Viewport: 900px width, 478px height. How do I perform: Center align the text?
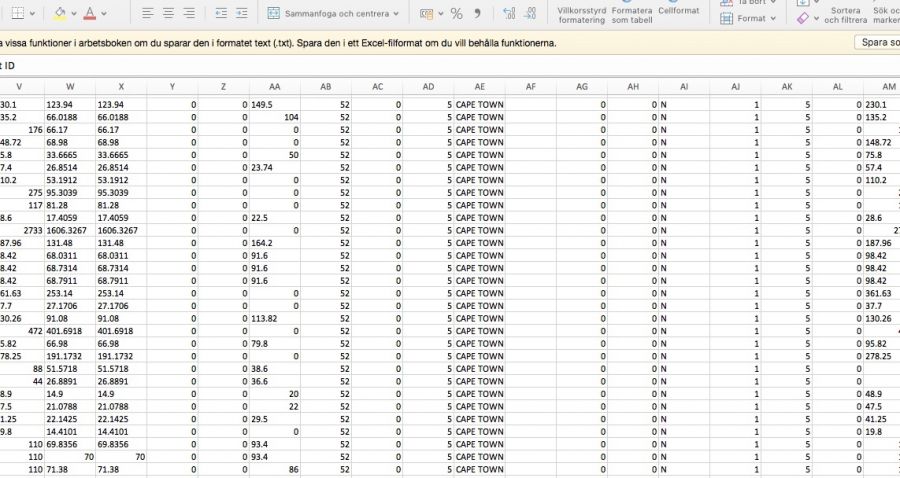168,13
